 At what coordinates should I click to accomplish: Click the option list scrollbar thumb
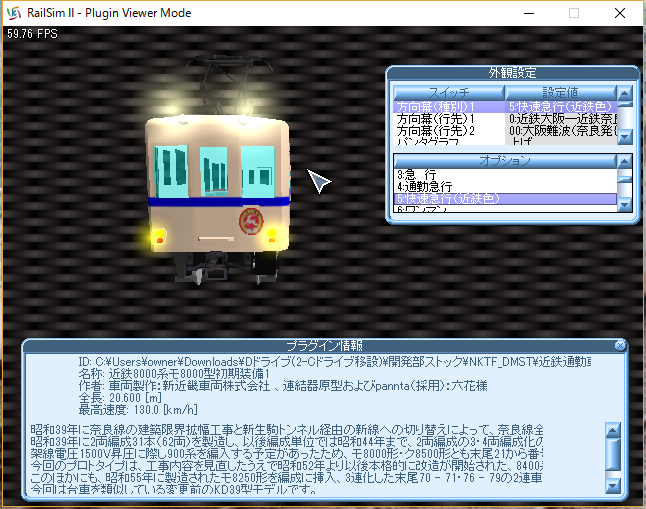point(625,179)
